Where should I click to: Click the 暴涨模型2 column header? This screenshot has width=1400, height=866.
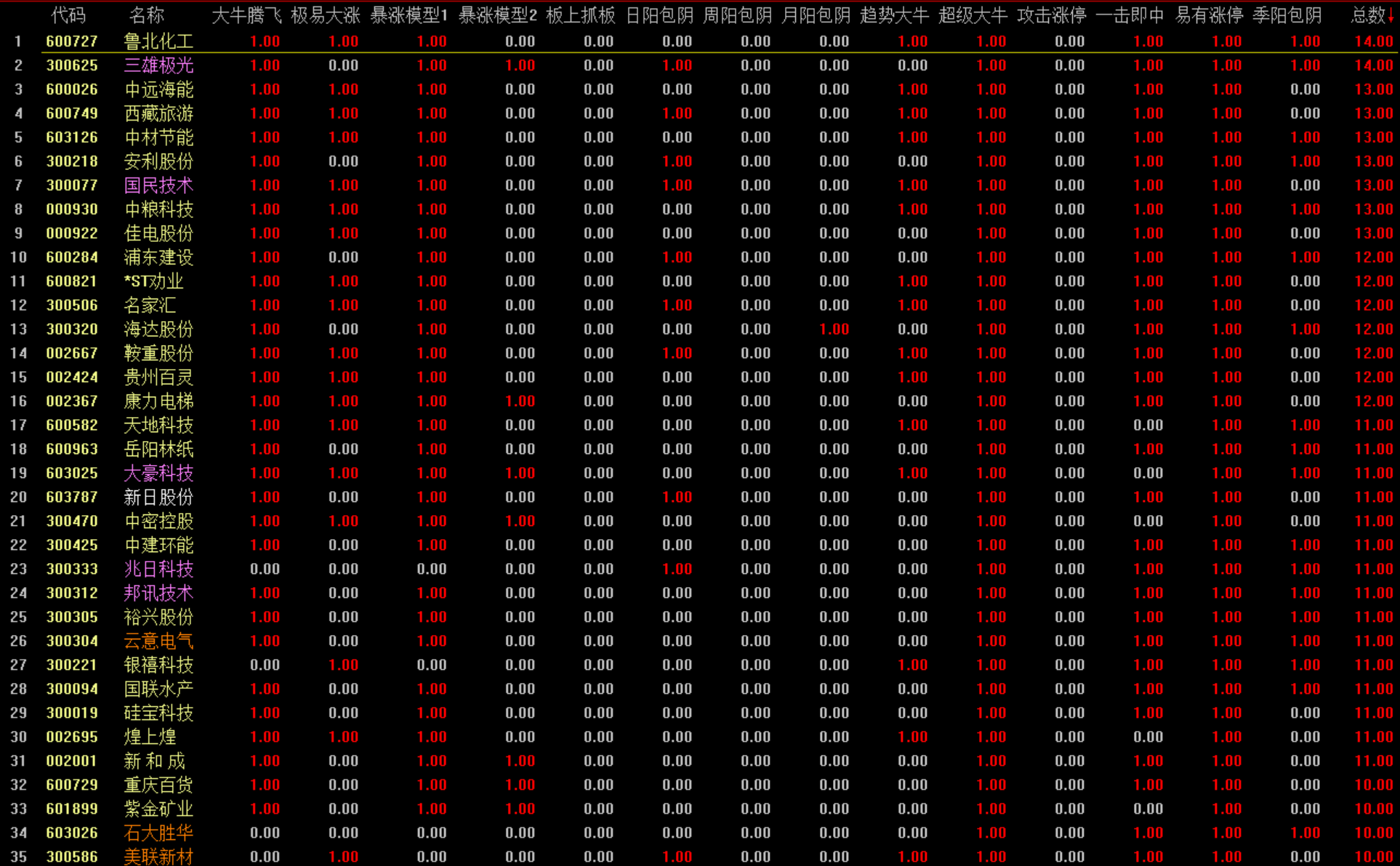point(498,15)
